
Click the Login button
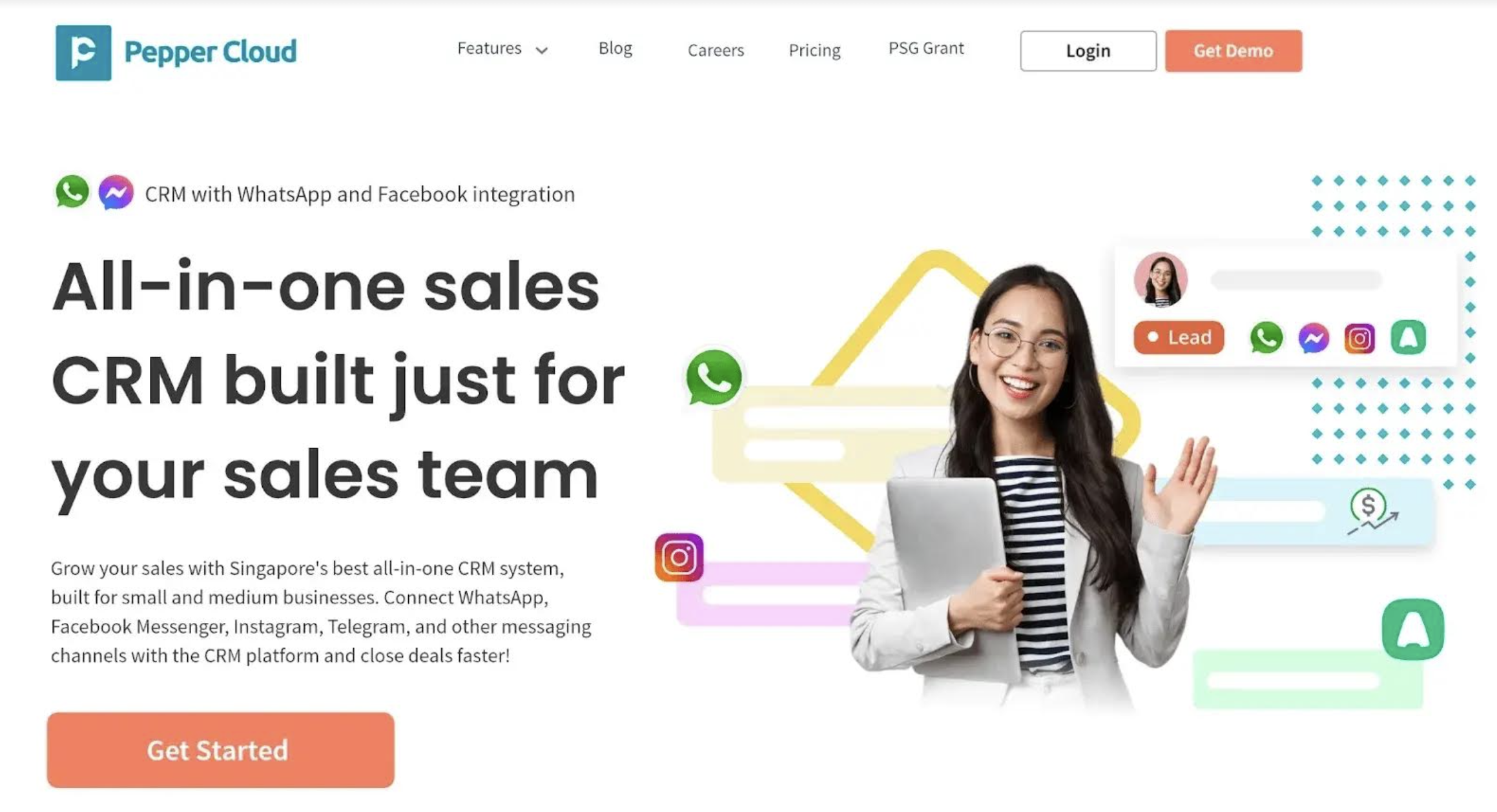pos(1088,51)
